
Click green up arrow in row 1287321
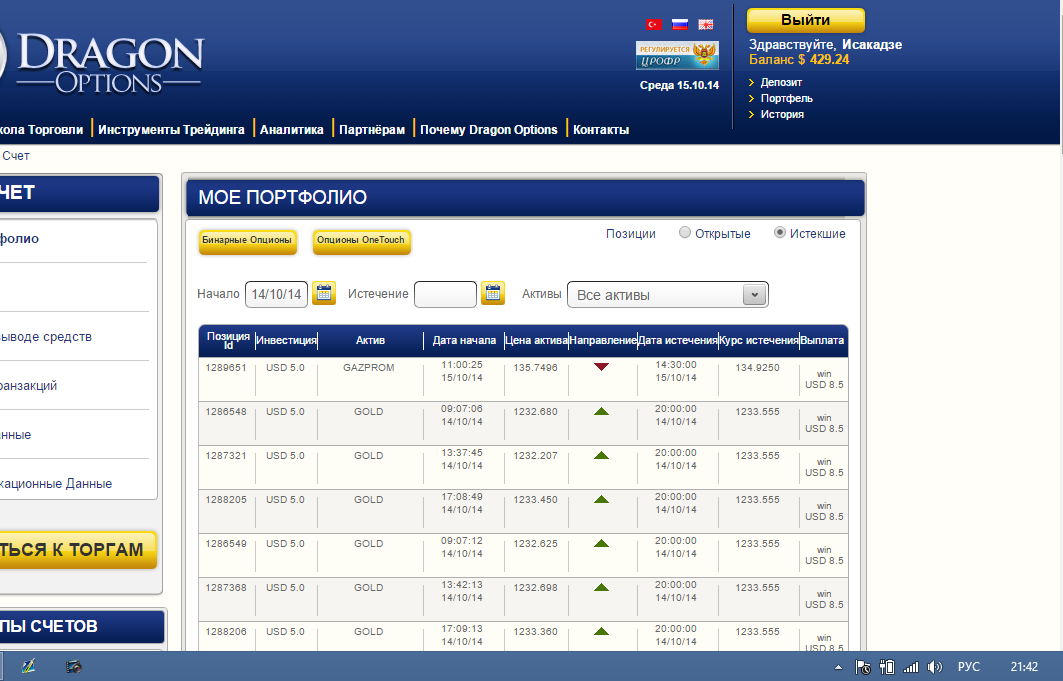(601, 455)
